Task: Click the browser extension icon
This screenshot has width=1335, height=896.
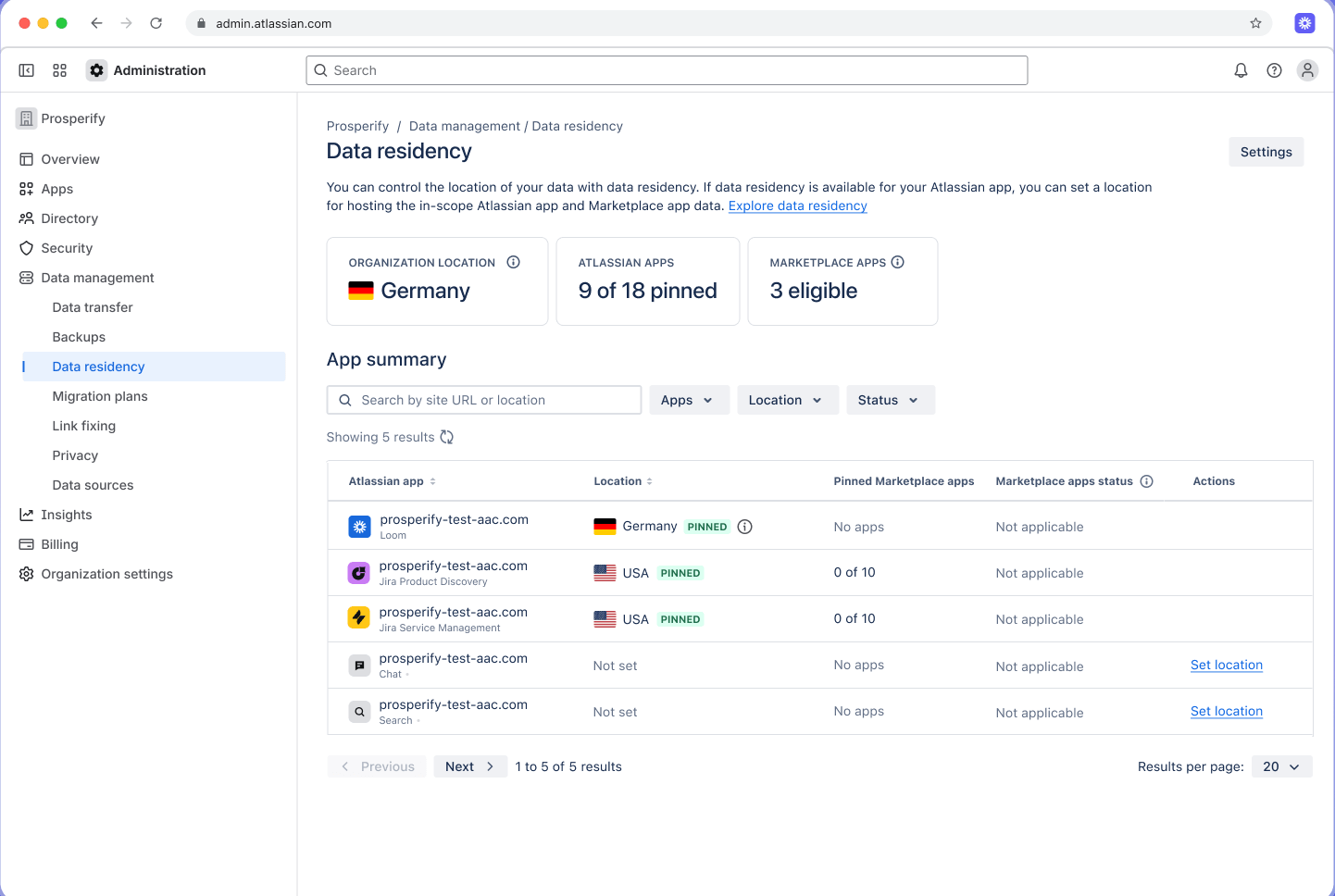Action: coord(1304,23)
